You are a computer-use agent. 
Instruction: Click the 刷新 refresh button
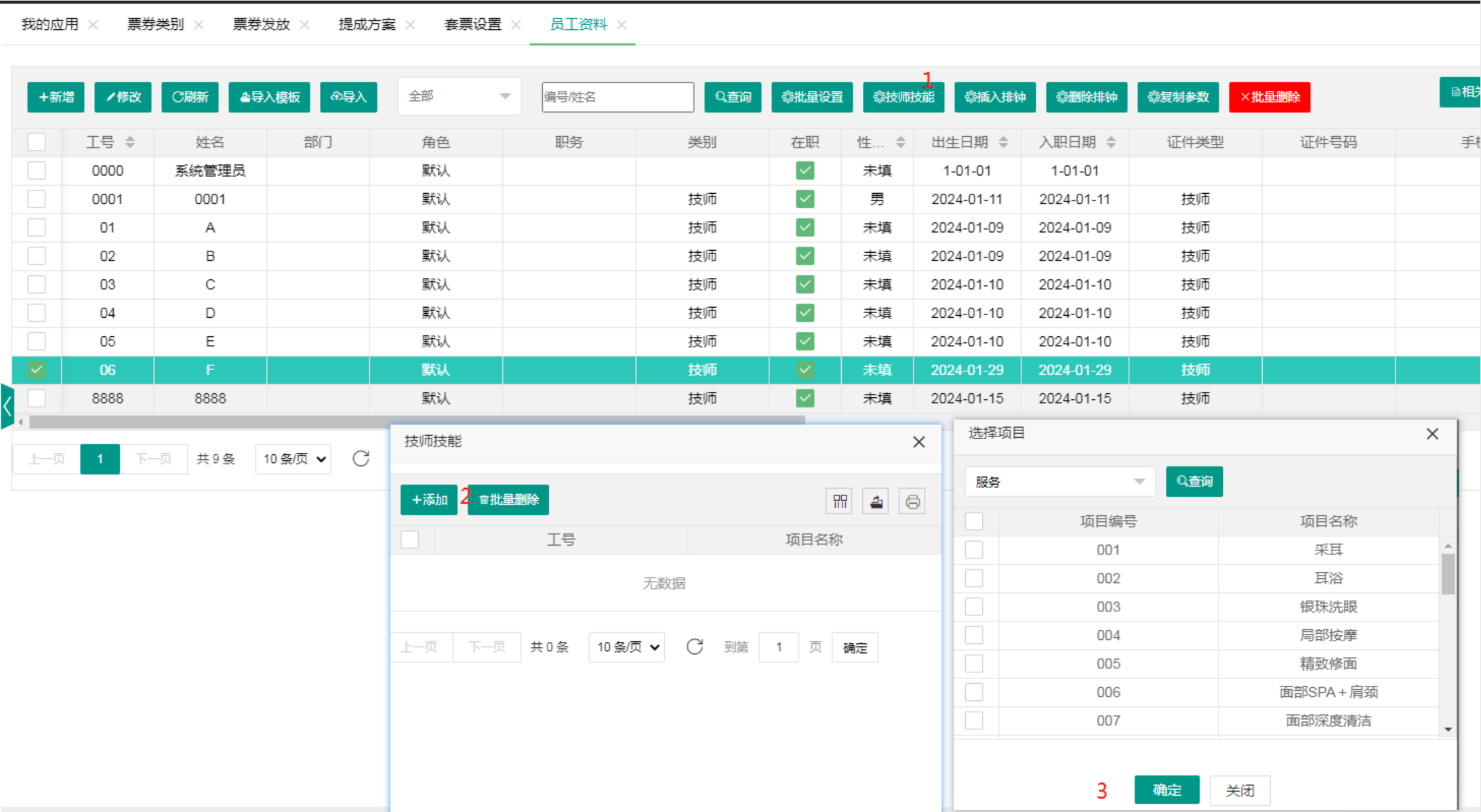190,97
